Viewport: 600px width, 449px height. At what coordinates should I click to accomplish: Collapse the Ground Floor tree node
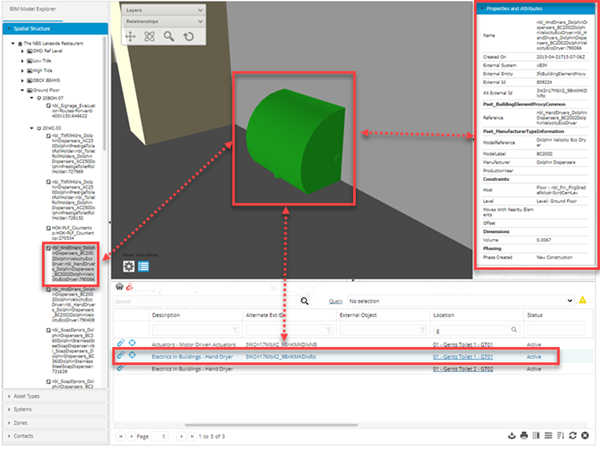(23, 89)
